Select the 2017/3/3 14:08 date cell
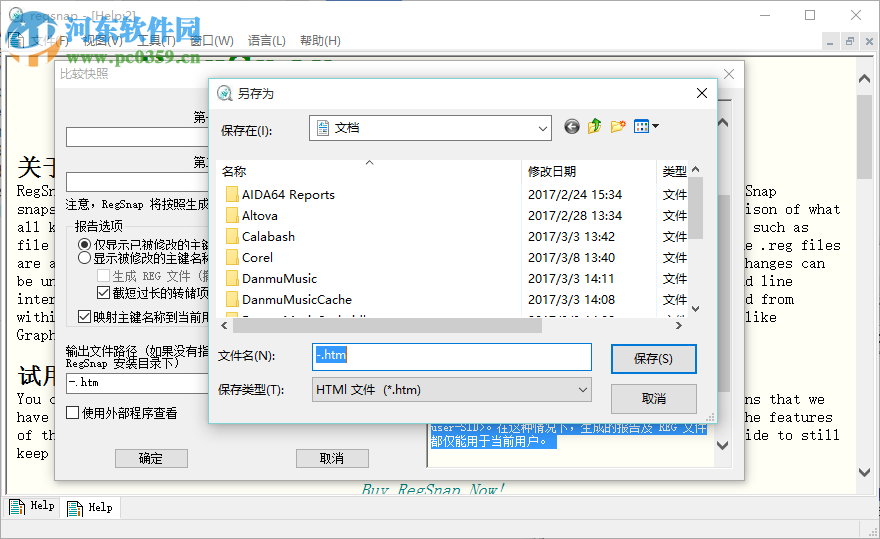The height and width of the screenshot is (539, 880). [571, 299]
